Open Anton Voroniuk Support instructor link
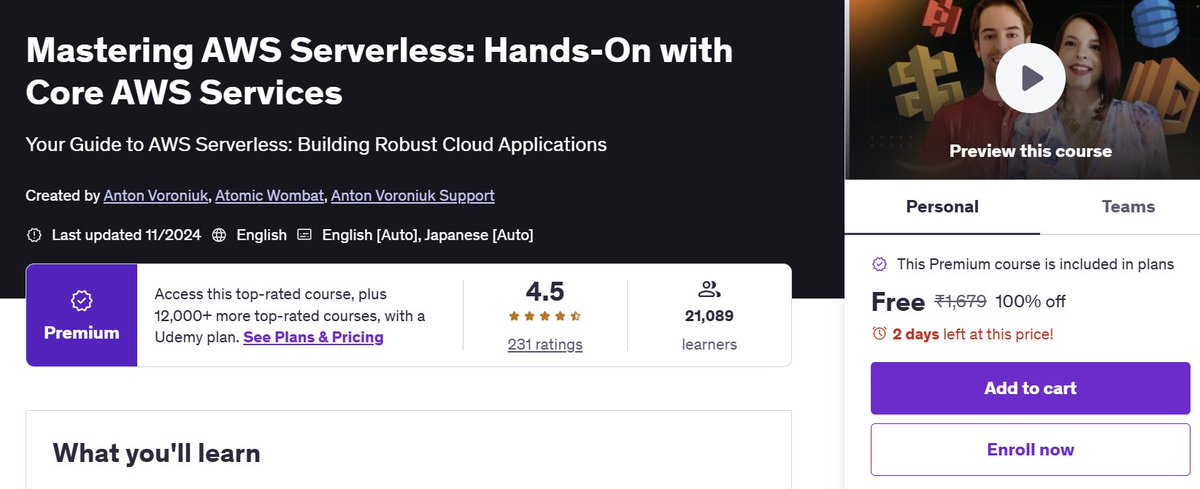 coord(413,196)
